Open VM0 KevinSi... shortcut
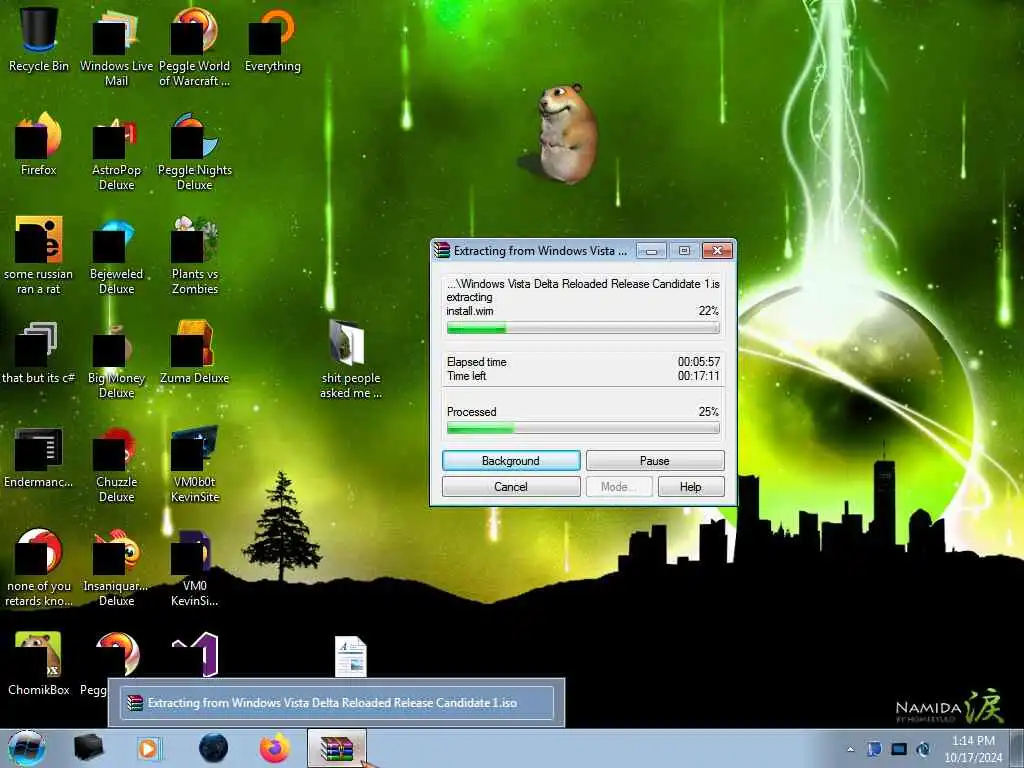 (195, 567)
